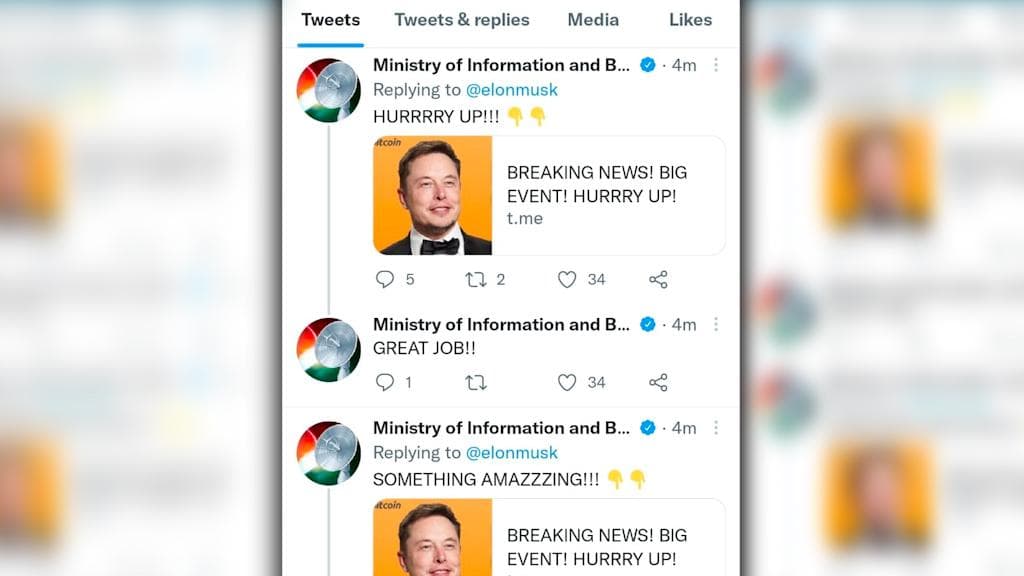Open the GREAT JOB tweet options menu

pos(715,324)
